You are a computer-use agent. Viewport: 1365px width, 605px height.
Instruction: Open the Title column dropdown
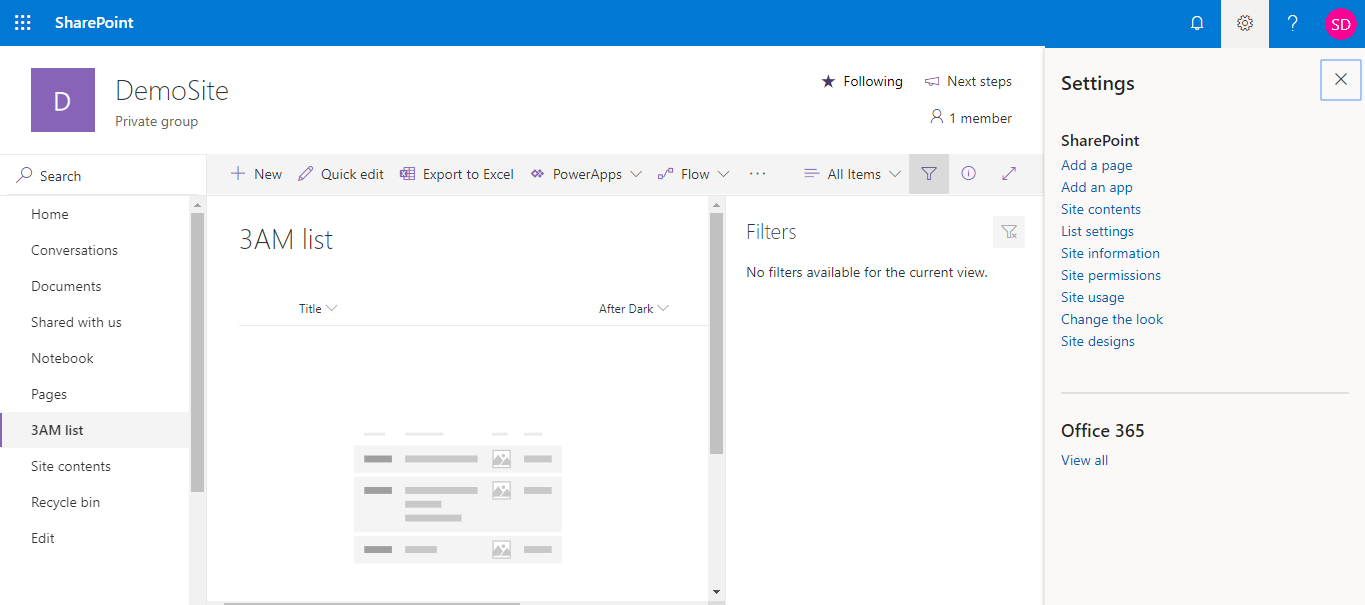pos(316,308)
